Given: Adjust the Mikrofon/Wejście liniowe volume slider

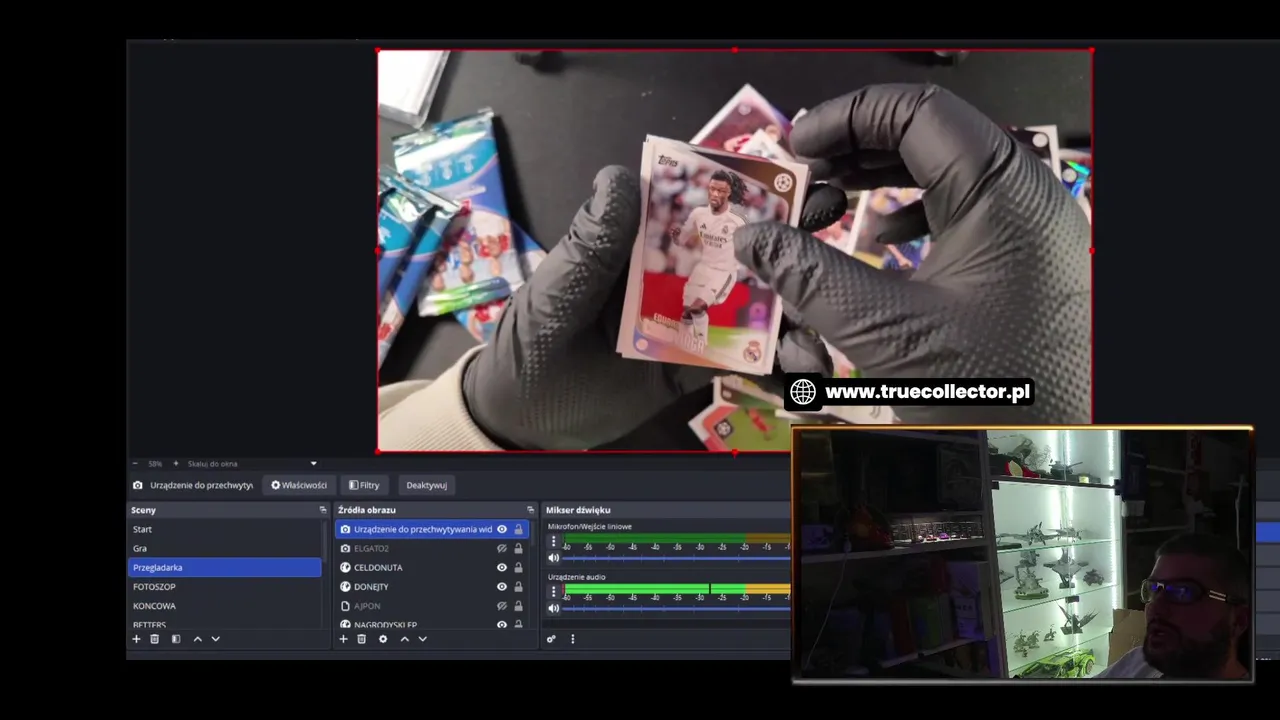Looking at the screenshot, I should point(677,558).
